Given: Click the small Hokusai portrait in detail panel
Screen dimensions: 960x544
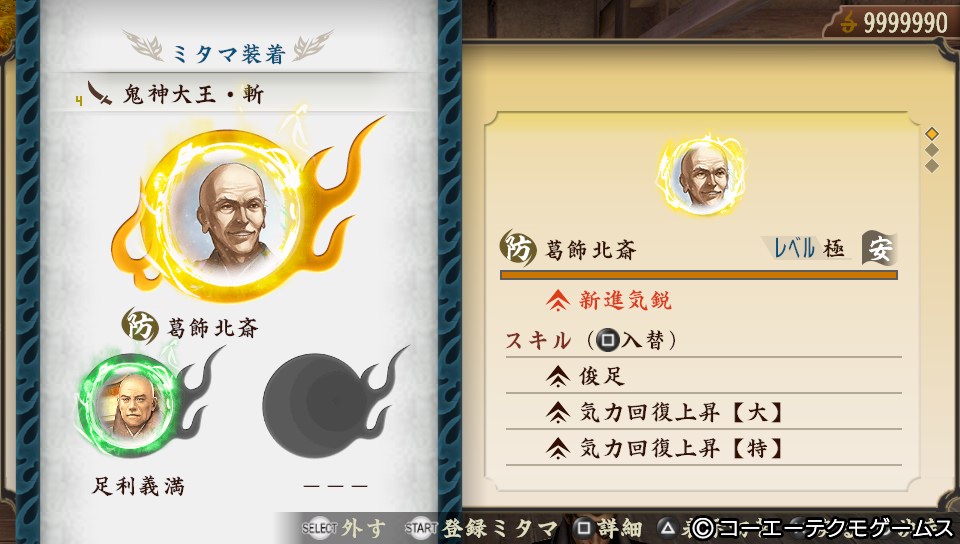Looking at the screenshot, I should pos(702,176).
